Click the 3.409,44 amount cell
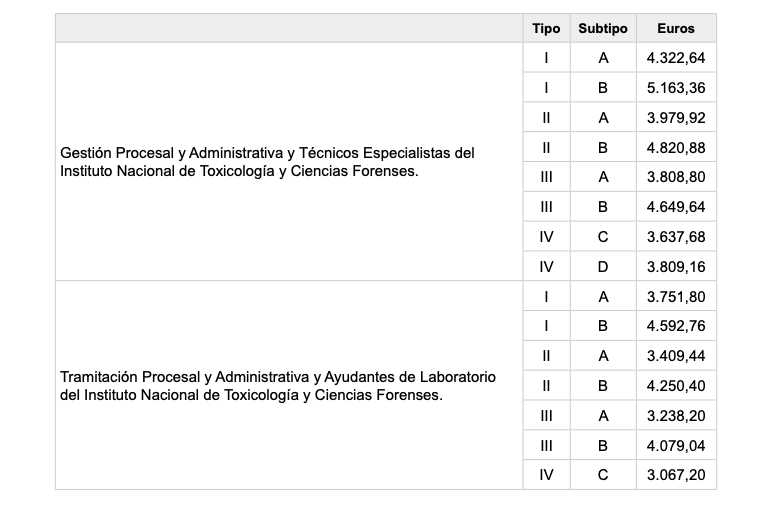The width and height of the screenshot is (771, 531). (676, 356)
